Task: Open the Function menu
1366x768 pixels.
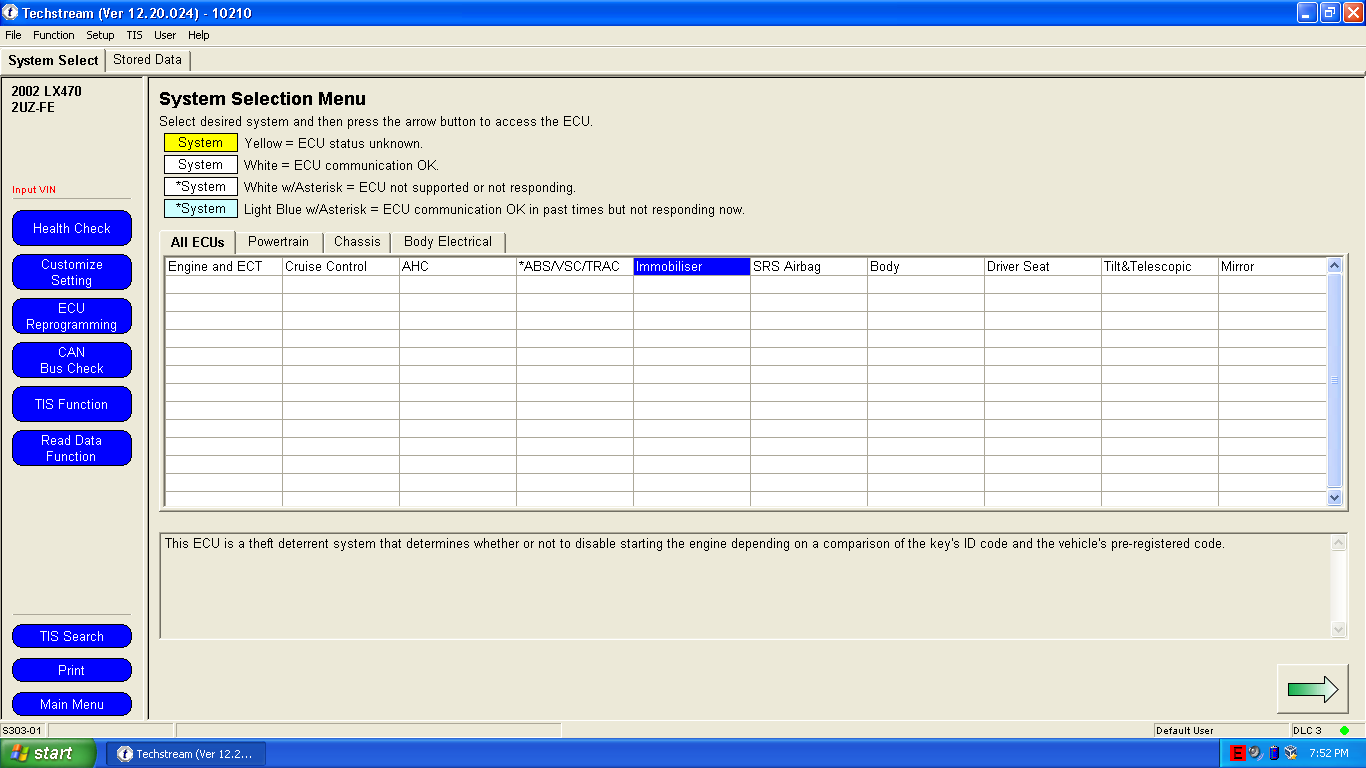Action: pos(54,35)
